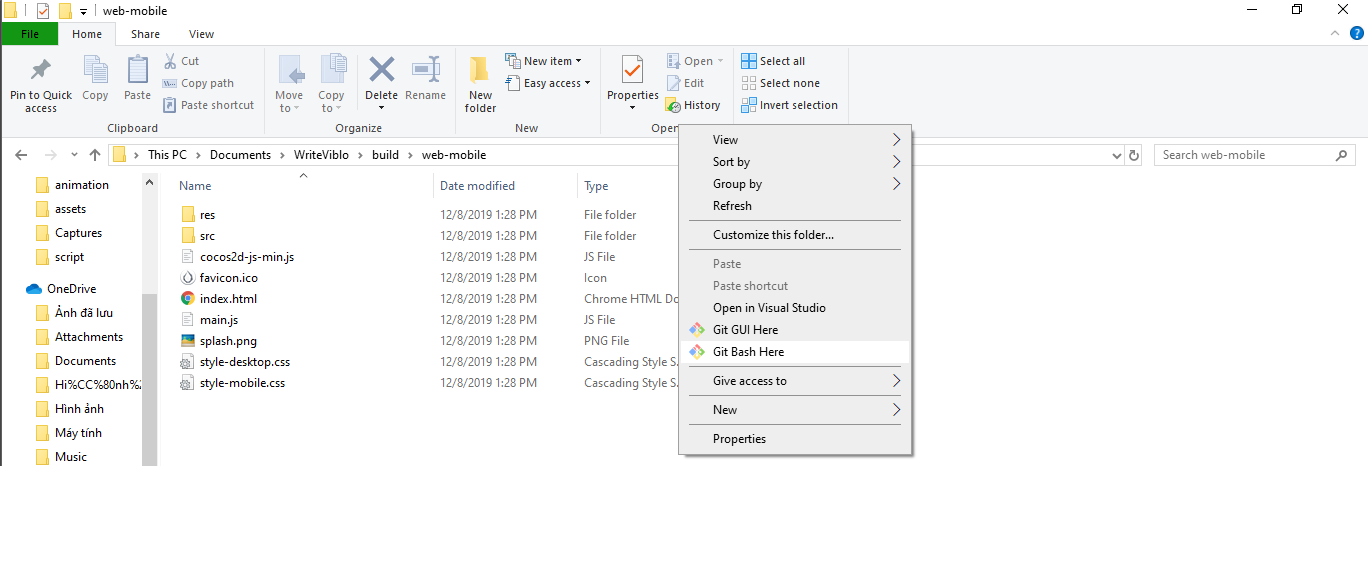1372x564 pixels.
Task: Click the Cut command icon
Action: [x=171, y=61]
